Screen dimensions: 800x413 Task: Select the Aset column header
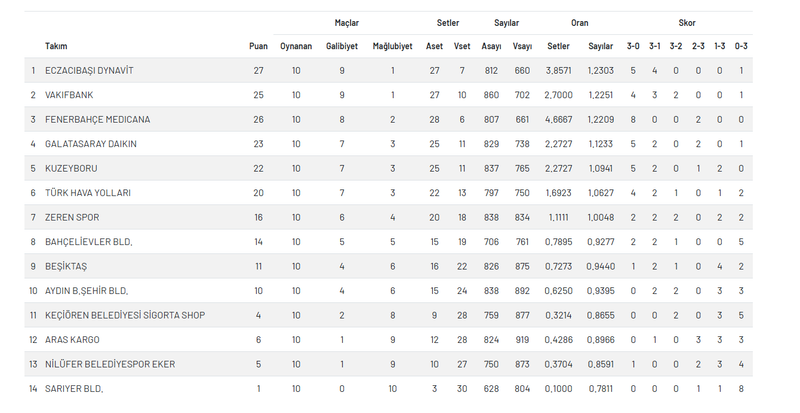434,47
